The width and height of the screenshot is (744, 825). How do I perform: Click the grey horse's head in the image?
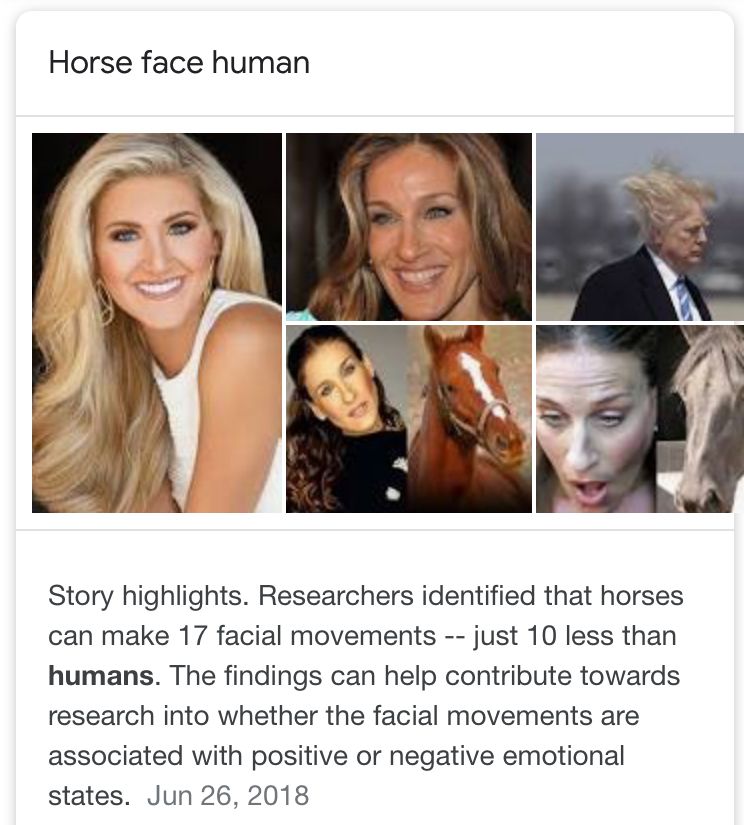pos(708,419)
